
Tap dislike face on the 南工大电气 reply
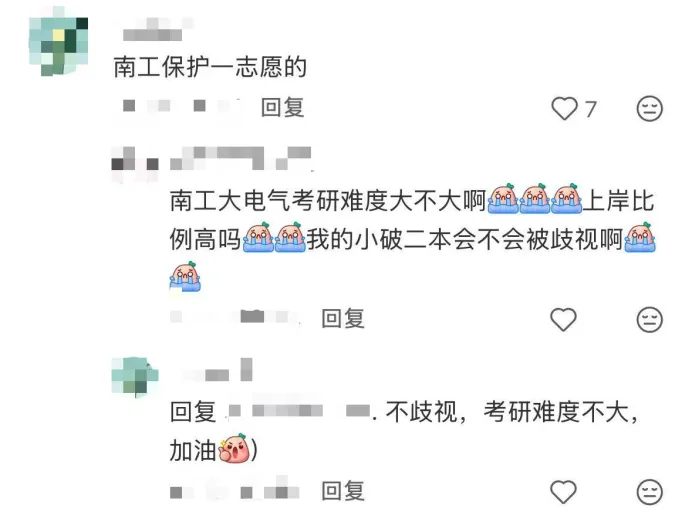(x=649, y=319)
